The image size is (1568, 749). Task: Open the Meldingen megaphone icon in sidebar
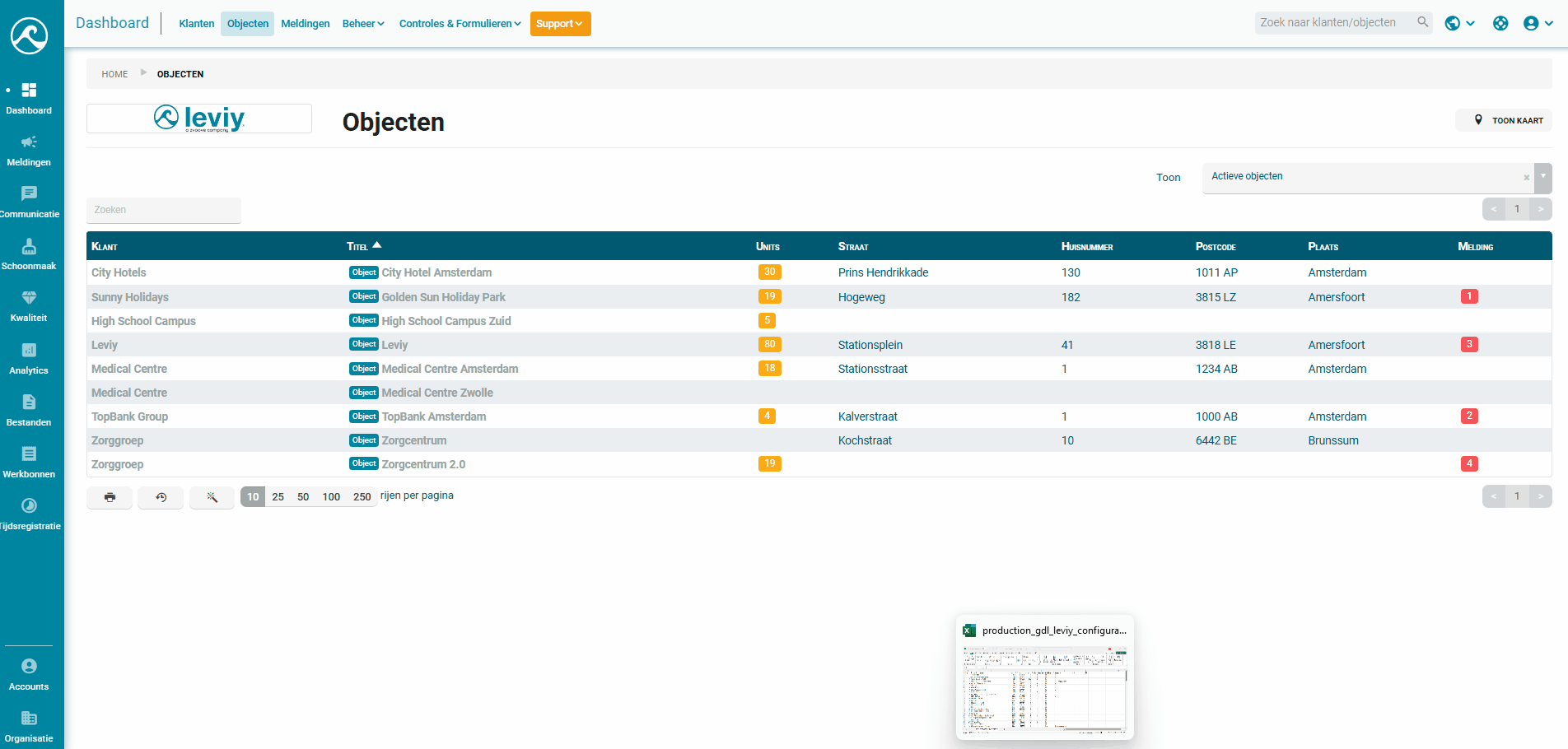29,142
